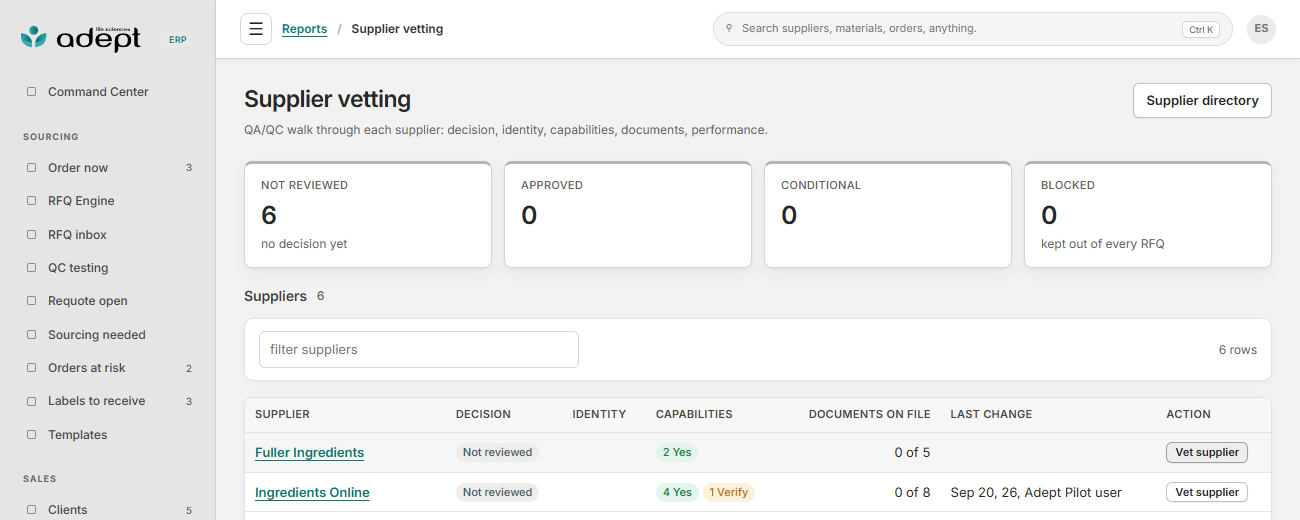
Task: Select the Approved summary card
Action: click(628, 215)
